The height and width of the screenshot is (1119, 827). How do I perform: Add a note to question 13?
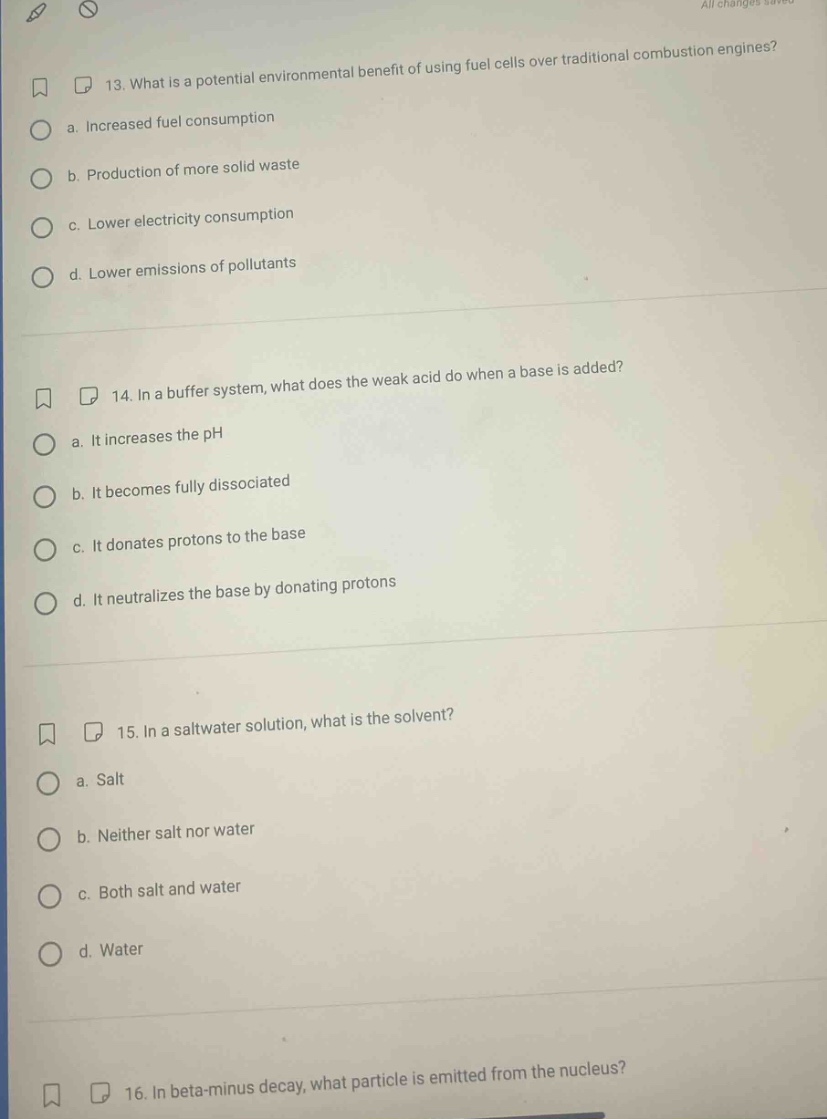pos(84,86)
